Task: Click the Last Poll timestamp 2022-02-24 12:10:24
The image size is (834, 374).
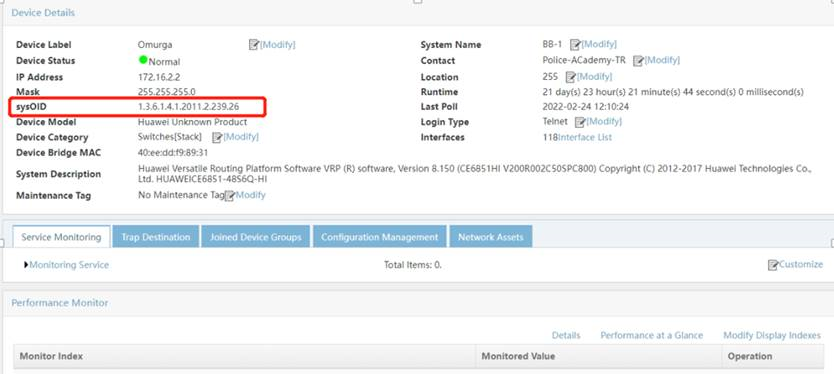Action: (x=586, y=106)
